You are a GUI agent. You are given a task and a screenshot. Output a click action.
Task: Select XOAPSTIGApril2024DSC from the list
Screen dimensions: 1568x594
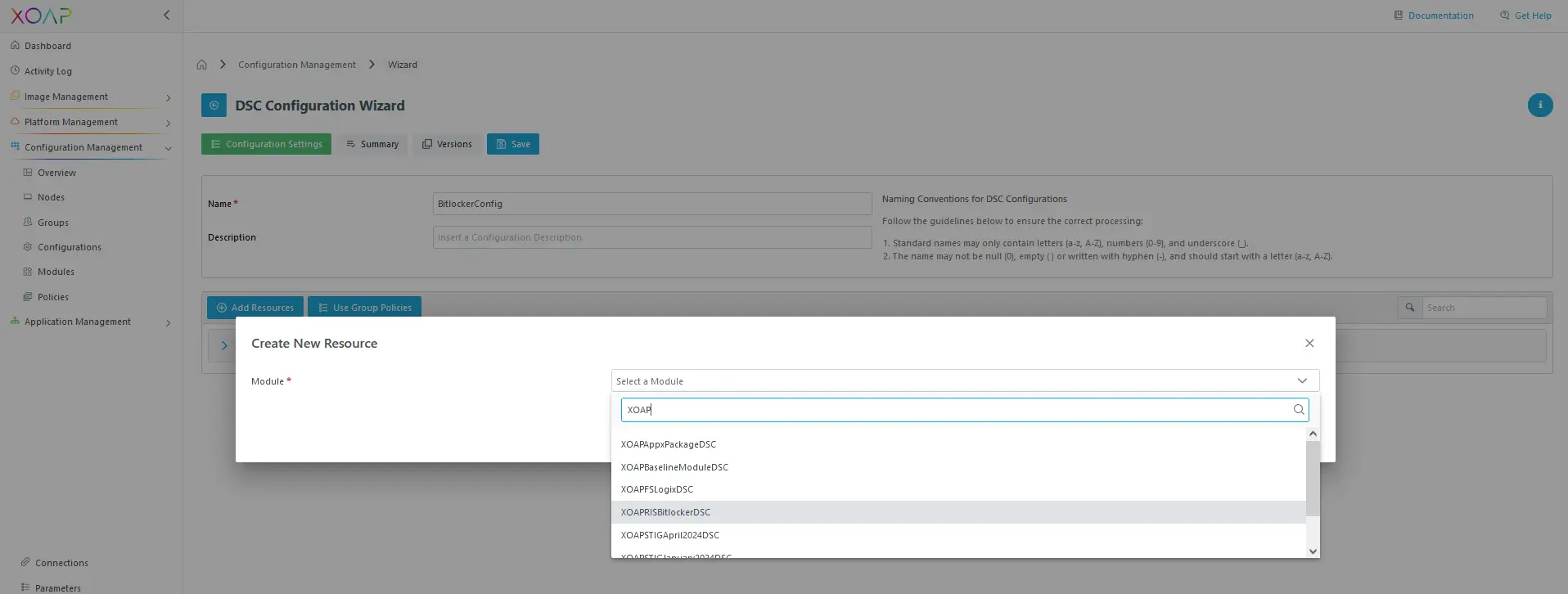tap(958, 535)
